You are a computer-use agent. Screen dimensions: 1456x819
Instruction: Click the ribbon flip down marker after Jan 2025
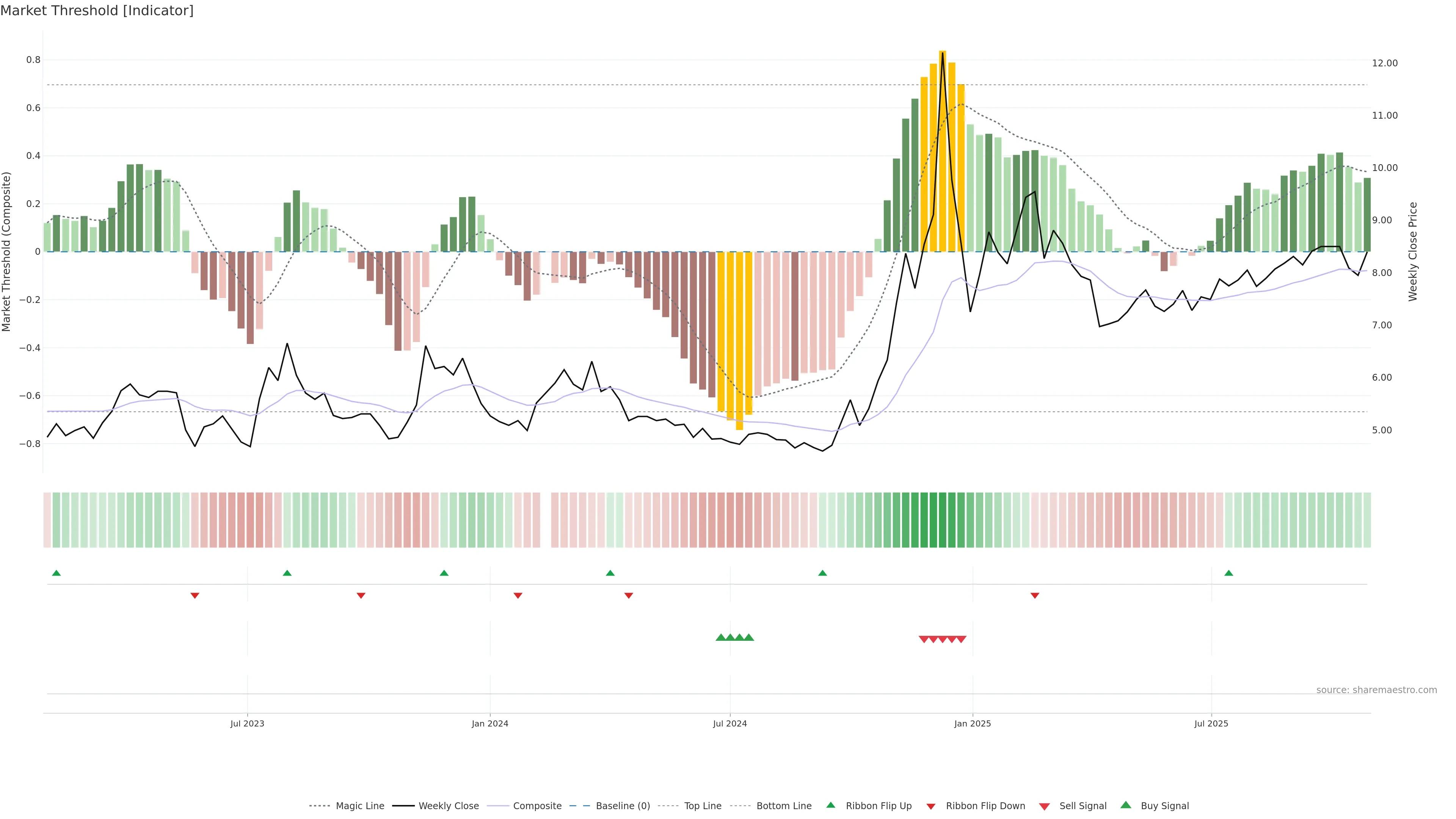1034,596
